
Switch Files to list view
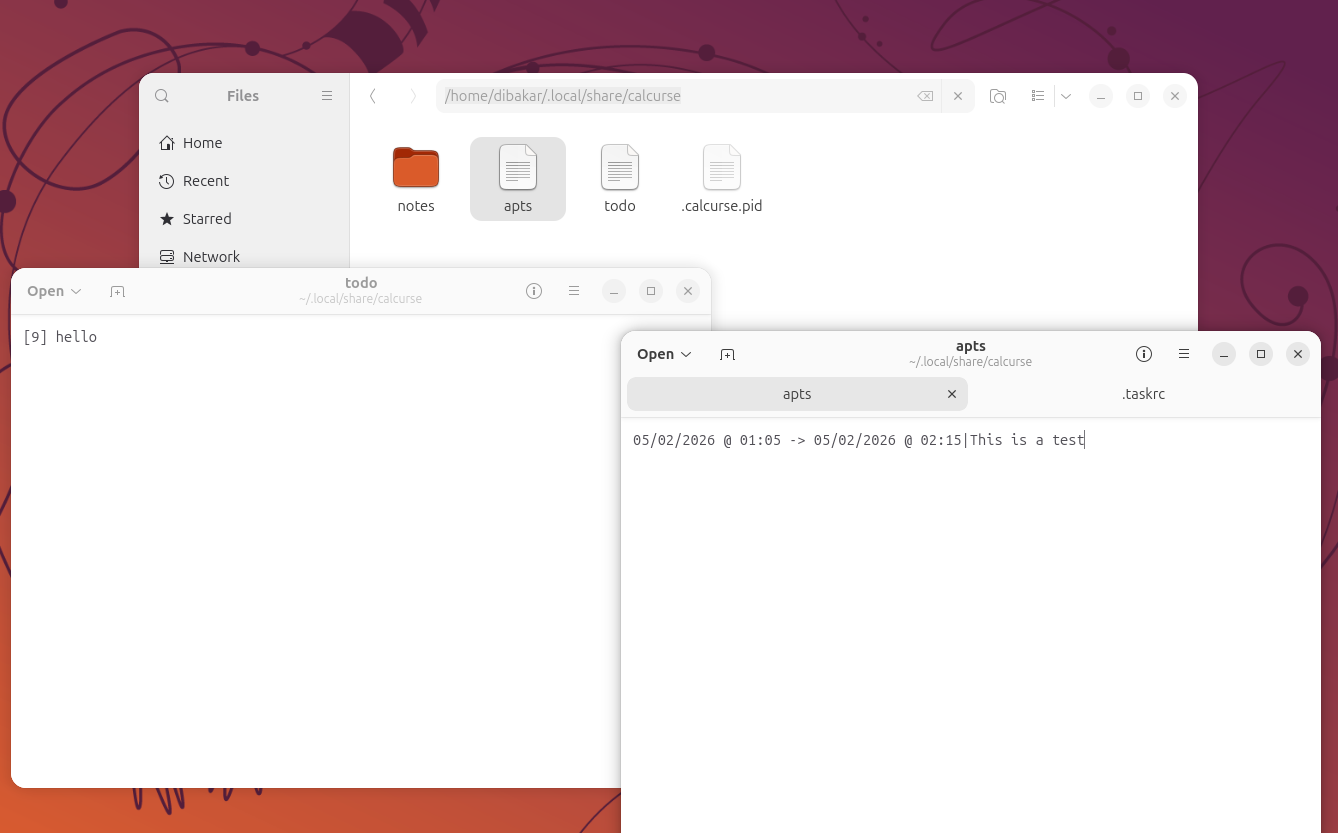(1038, 96)
